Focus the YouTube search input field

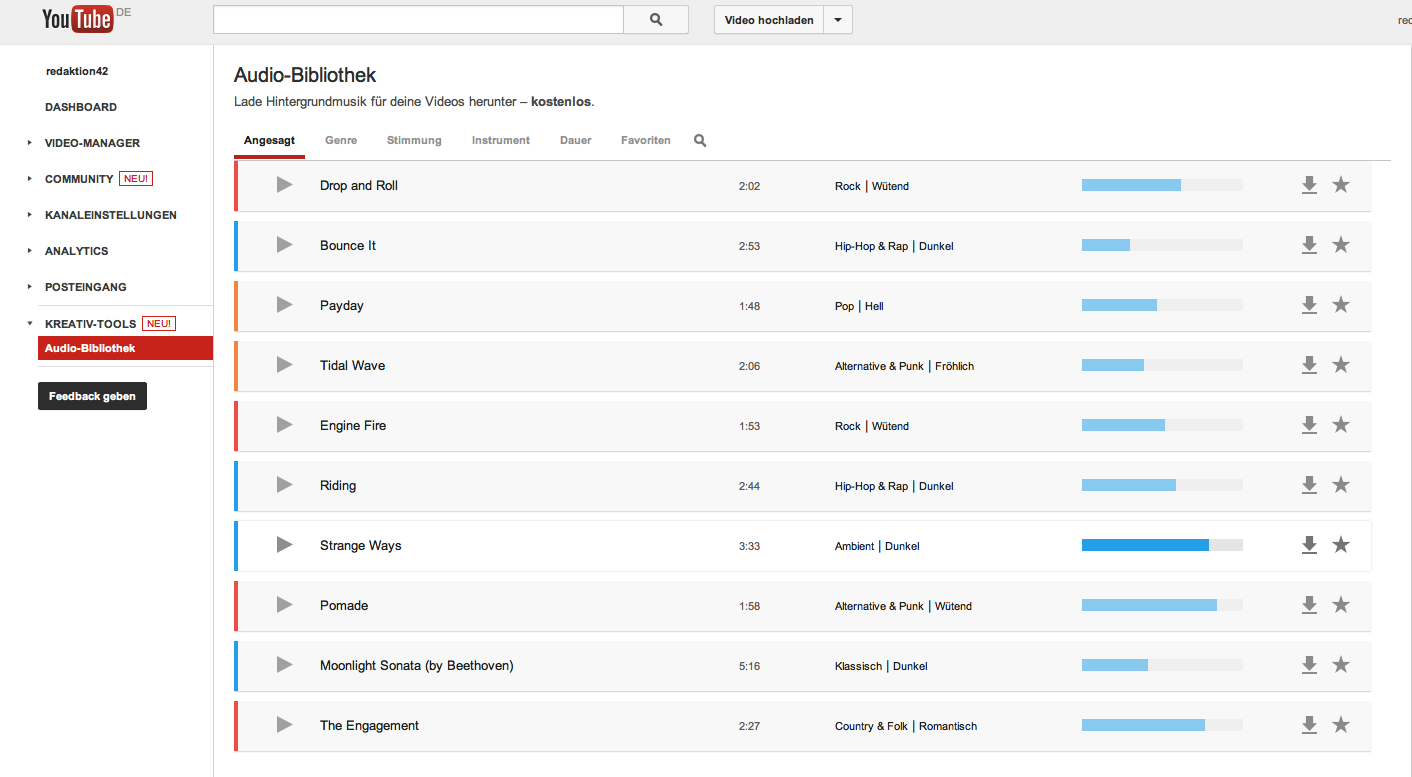[x=418, y=20]
